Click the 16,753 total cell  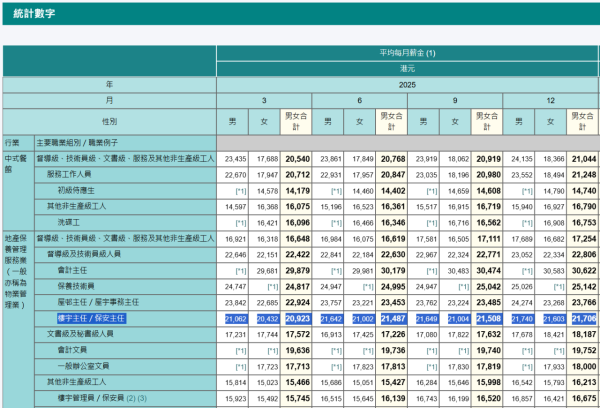click(582, 222)
